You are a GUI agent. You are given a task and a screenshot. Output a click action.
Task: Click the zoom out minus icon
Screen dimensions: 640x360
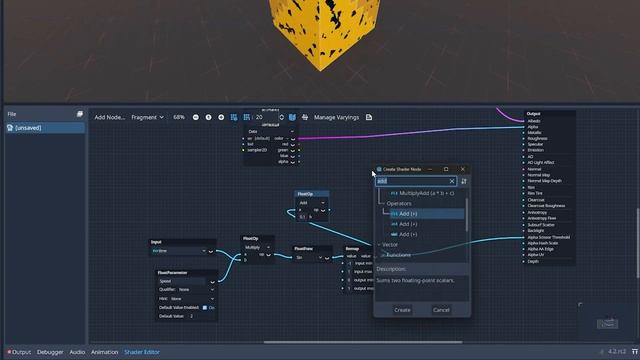pyautogui.click(x=196, y=117)
